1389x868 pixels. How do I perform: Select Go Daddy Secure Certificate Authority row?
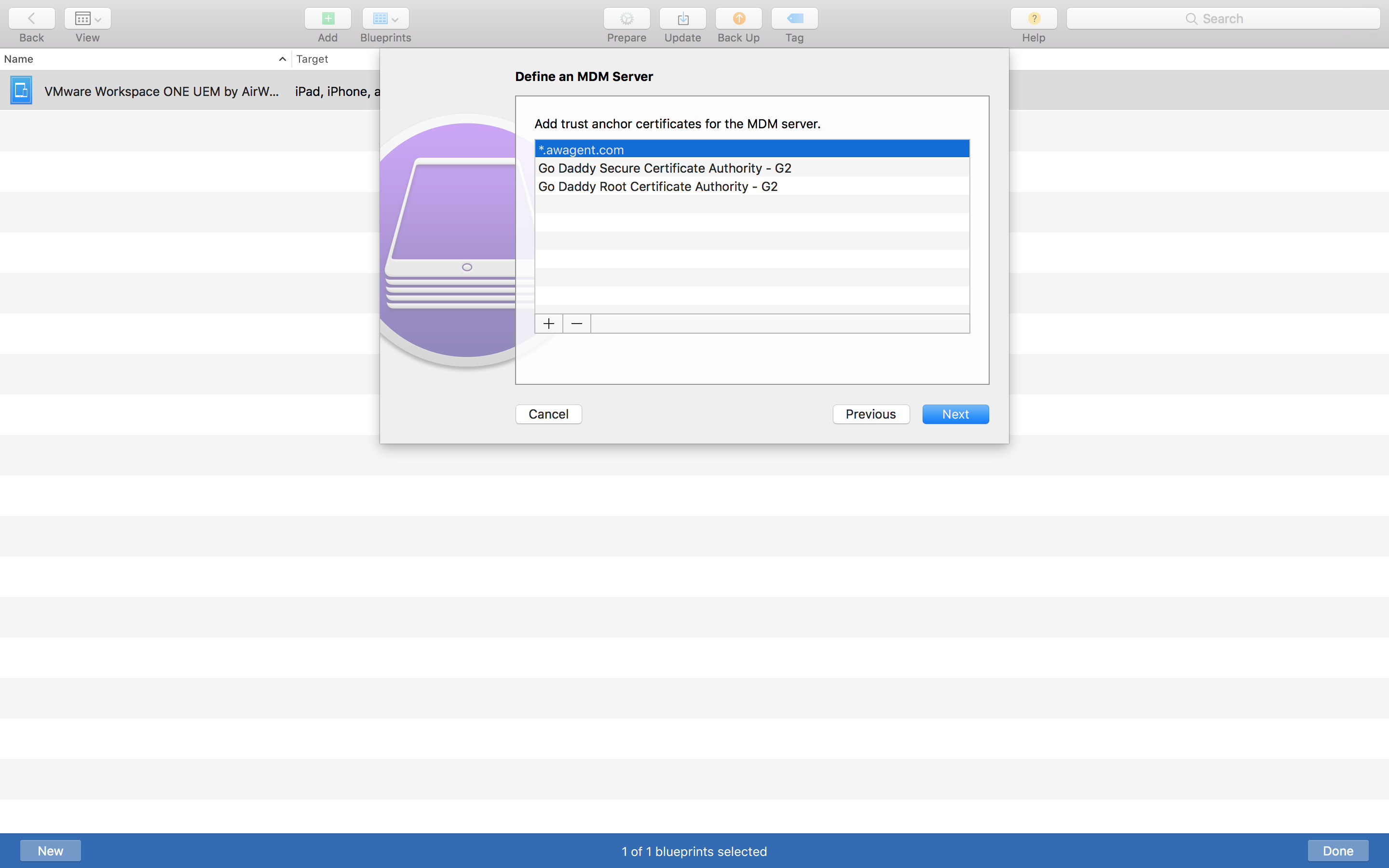[x=752, y=168]
